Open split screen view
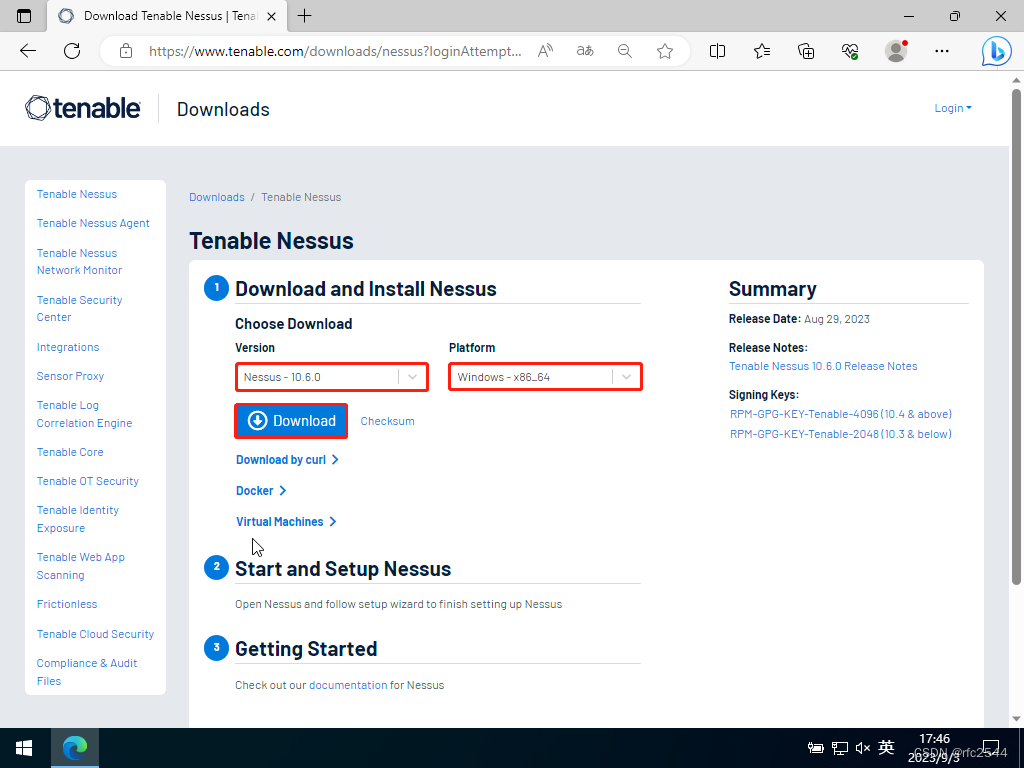This screenshot has height=768, width=1024. pyautogui.click(x=717, y=51)
